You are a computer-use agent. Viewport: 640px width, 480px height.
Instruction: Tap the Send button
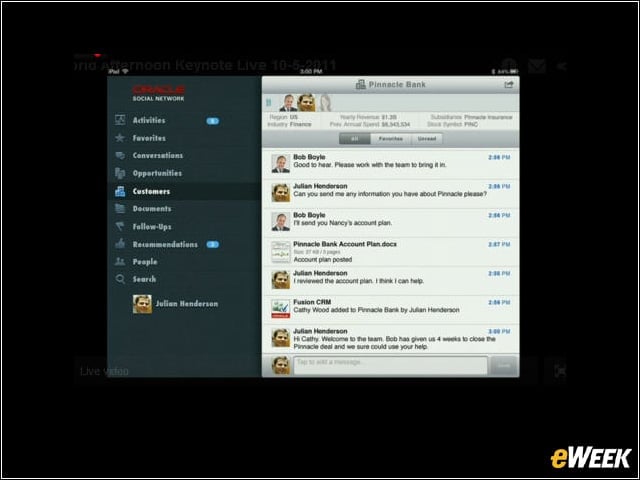[504, 365]
